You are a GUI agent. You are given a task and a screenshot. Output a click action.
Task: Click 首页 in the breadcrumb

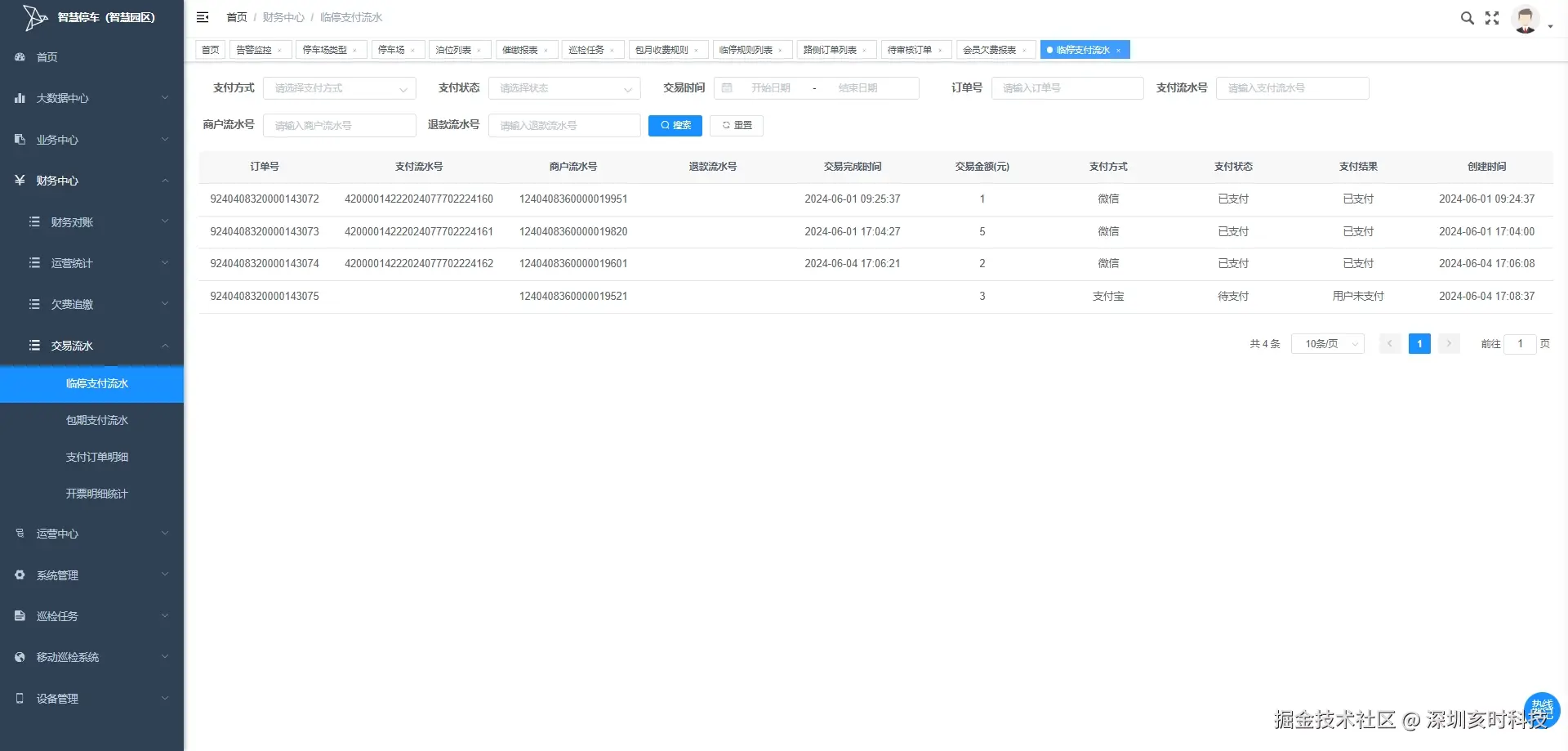pos(237,17)
